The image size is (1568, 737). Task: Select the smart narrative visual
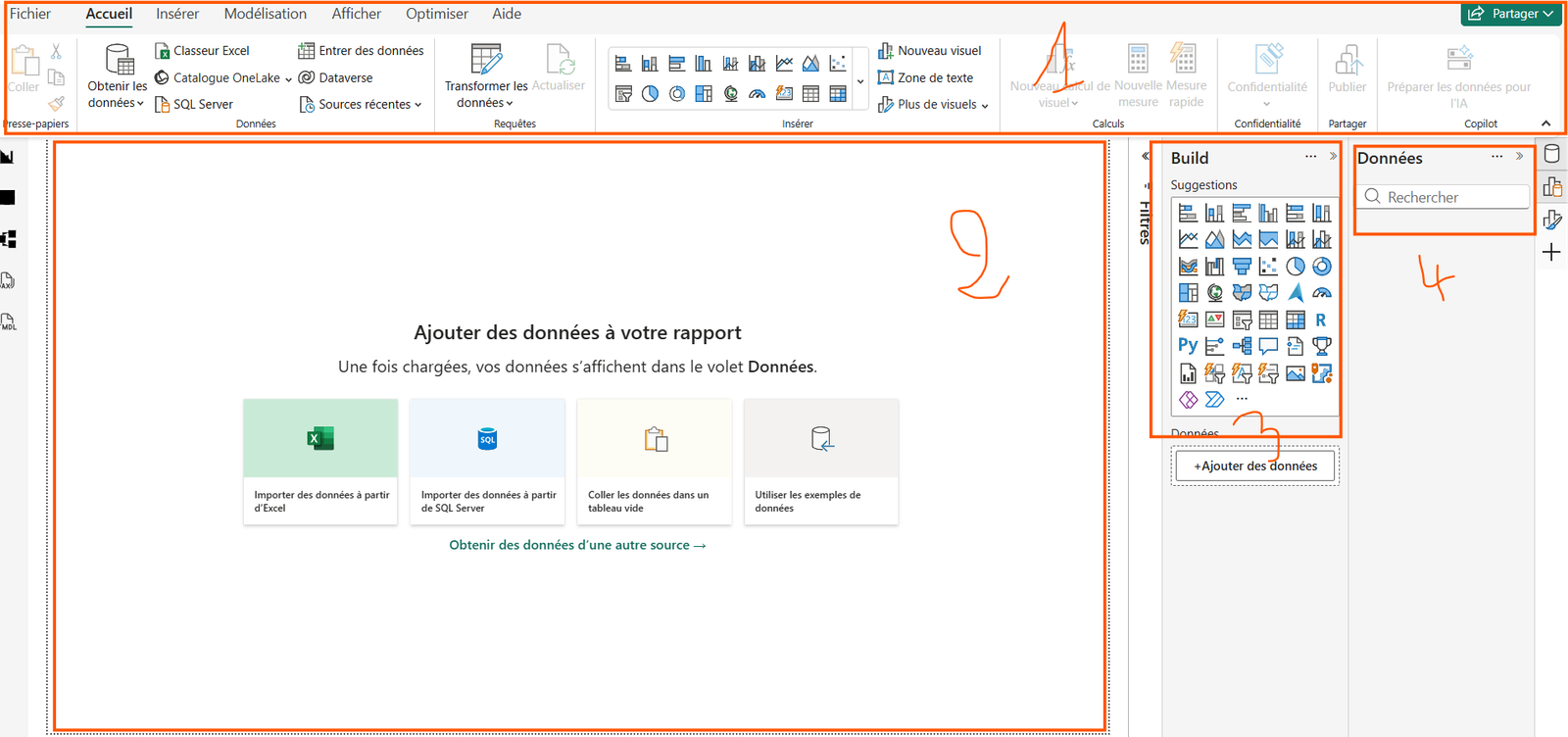tap(1296, 345)
